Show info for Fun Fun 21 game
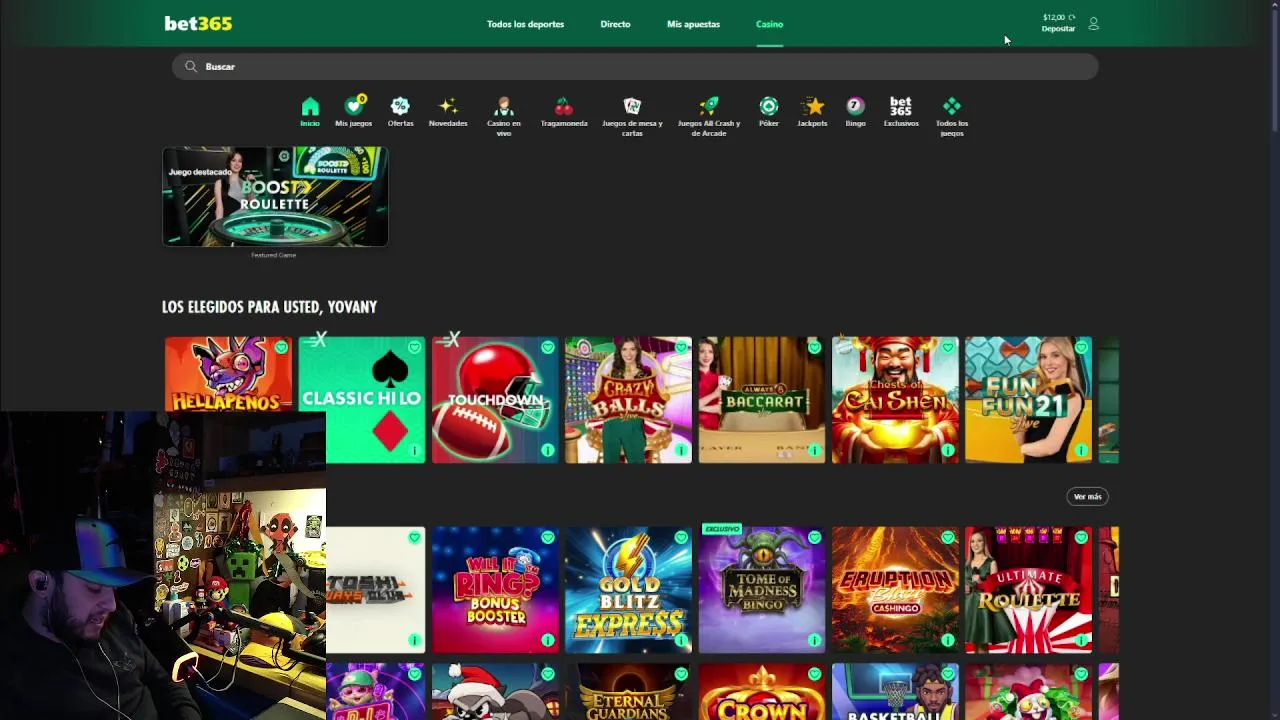Viewport: 1280px width, 720px height. pos(1081,450)
